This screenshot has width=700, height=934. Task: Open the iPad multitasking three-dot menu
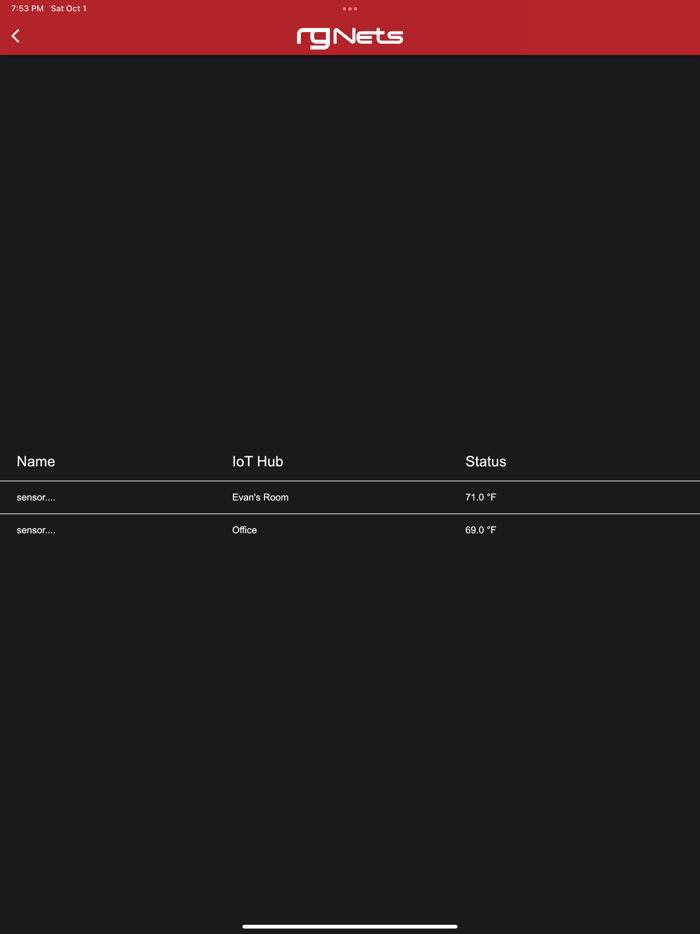pos(349,8)
